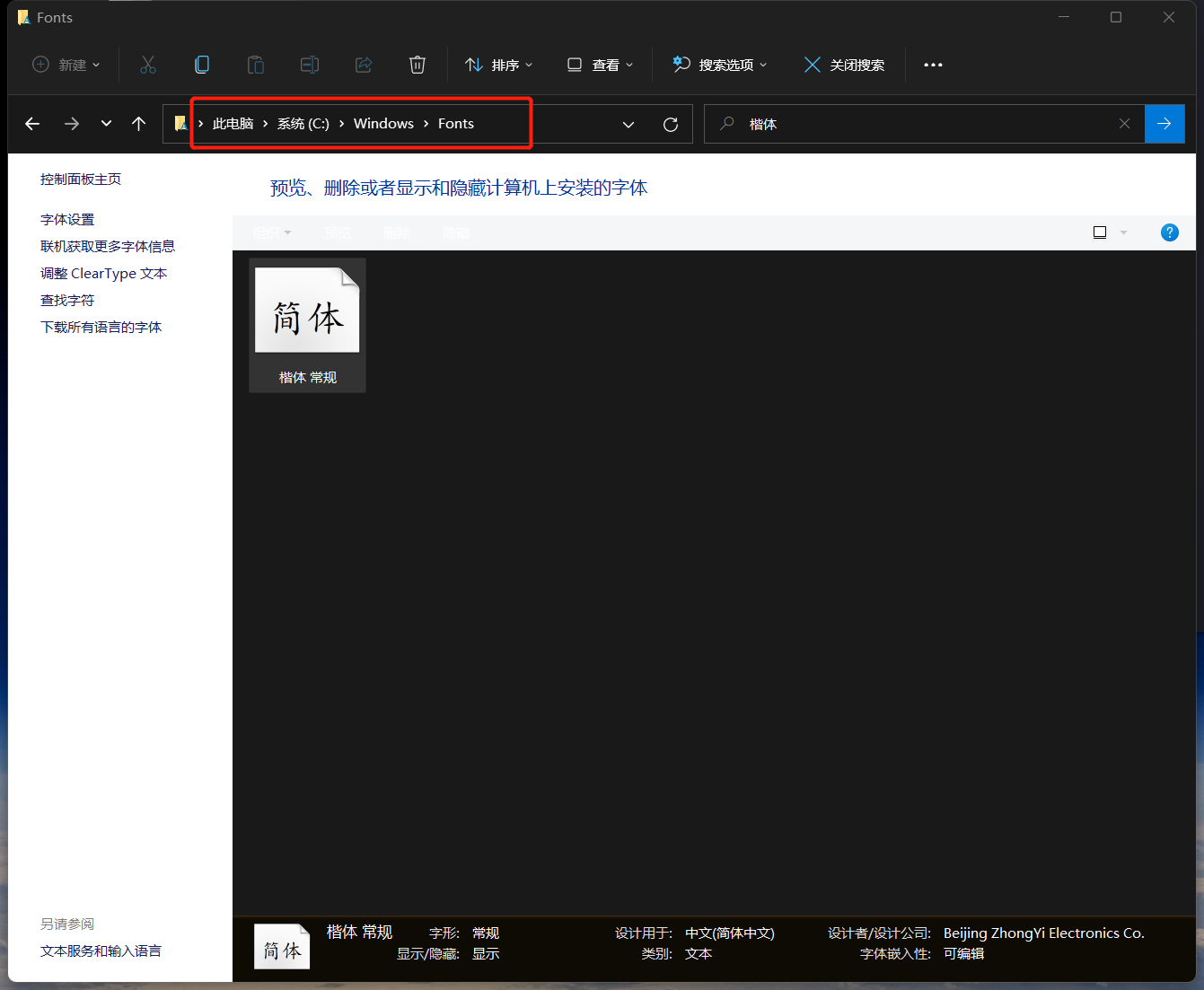Image resolution: width=1204 pixels, height=990 pixels.
Task: Click the Cut scissors icon
Action: coord(148,65)
